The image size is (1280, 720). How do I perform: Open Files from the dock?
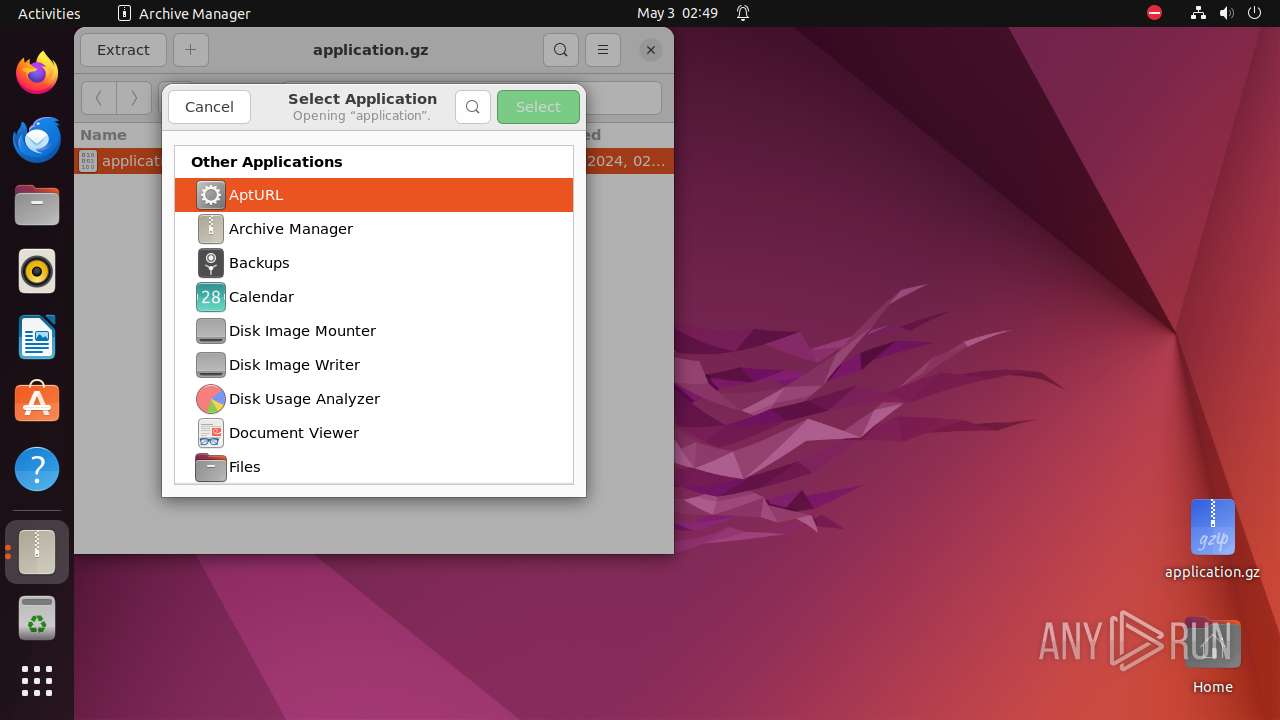[x=37, y=205]
